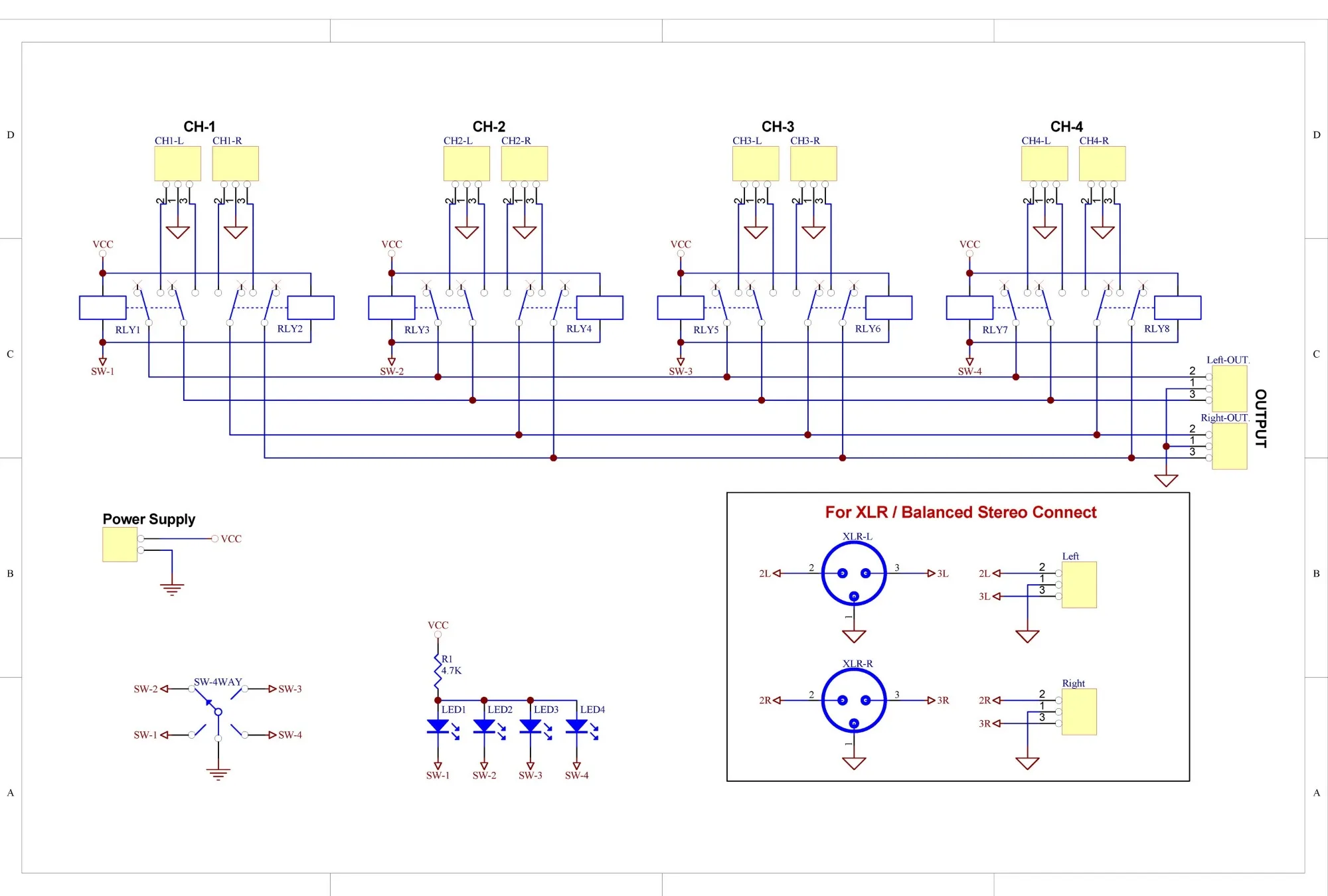The height and width of the screenshot is (896, 1328).
Task: Click the LED1 diode symbol
Action: click(x=438, y=726)
